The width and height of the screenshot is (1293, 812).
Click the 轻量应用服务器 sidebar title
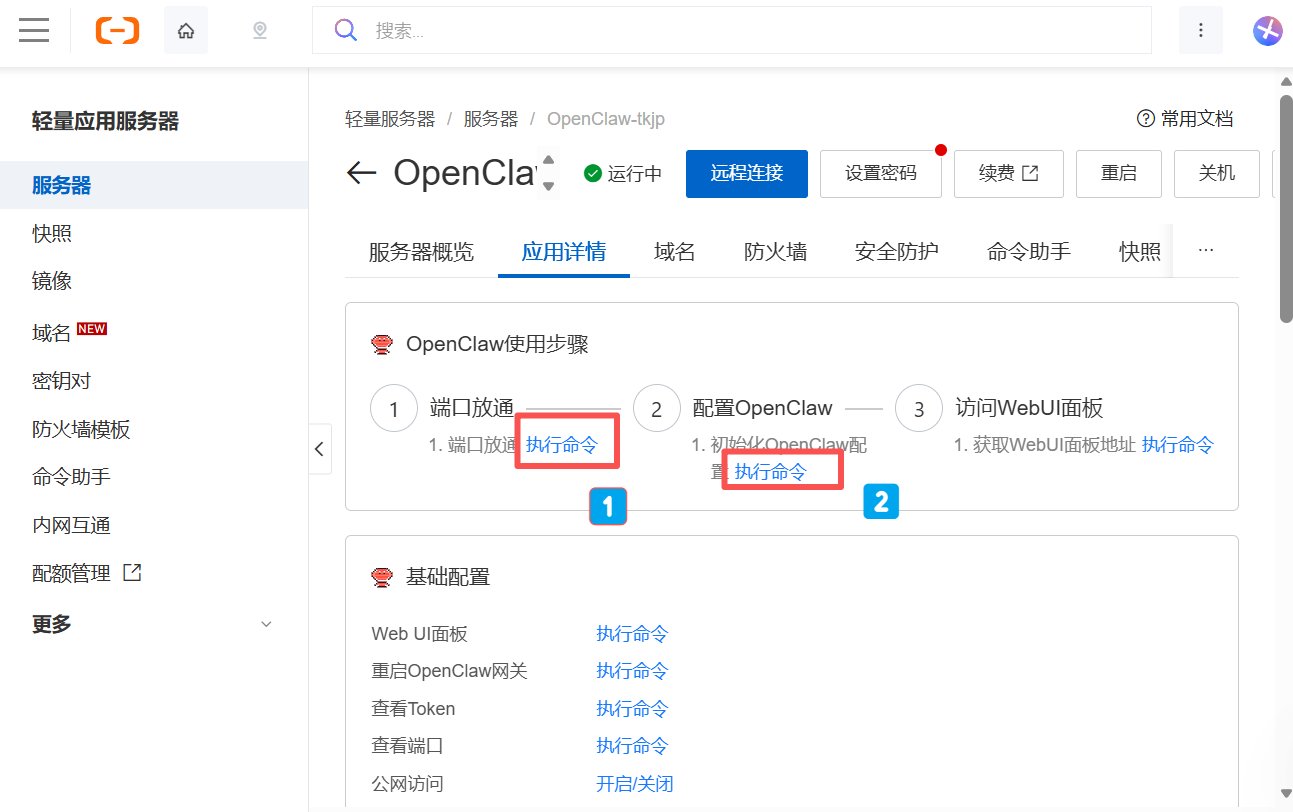106,121
